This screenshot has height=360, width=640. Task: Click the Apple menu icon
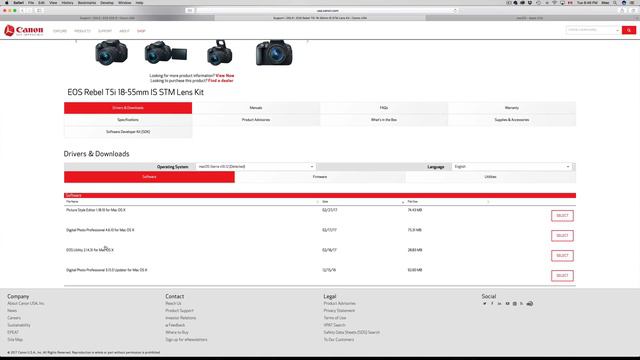tap(7, 2)
